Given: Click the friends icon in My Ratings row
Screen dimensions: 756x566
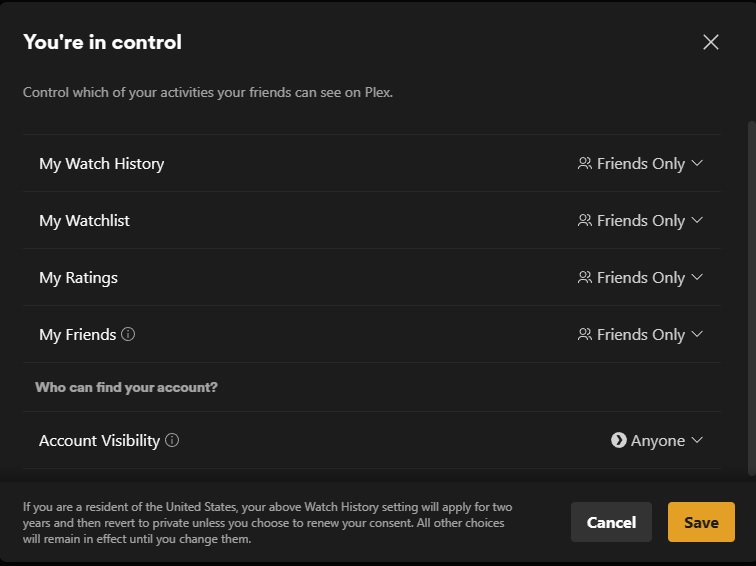Looking at the screenshot, I should [x=585, y=278].
